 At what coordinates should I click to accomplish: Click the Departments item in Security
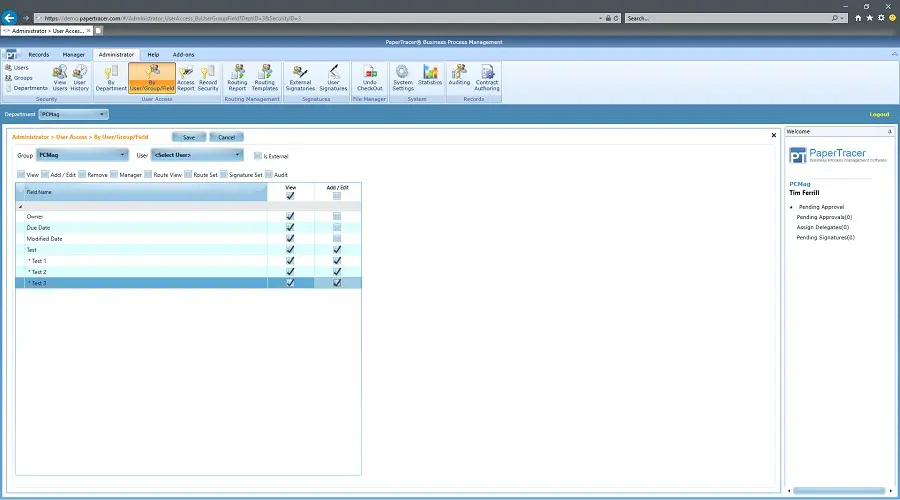26,88
